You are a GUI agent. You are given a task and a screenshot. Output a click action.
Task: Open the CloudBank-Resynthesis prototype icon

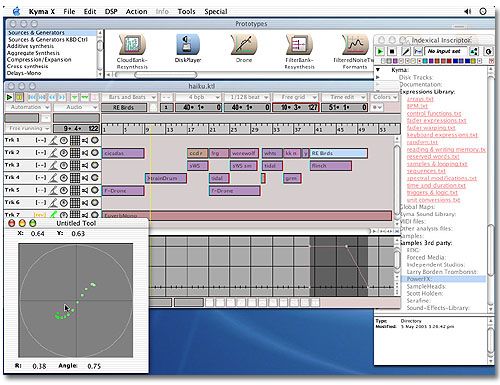click(x=132, y=45)
